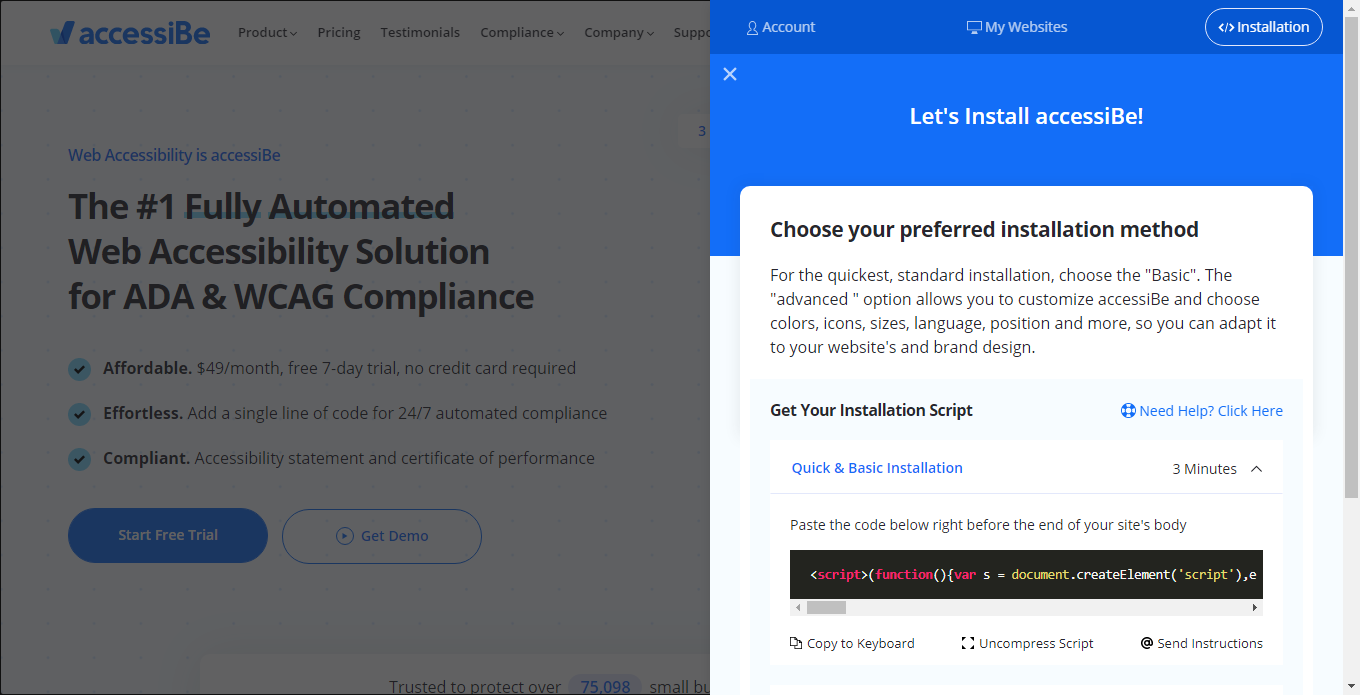Open the Product dropdown menu

click(267, 33)
